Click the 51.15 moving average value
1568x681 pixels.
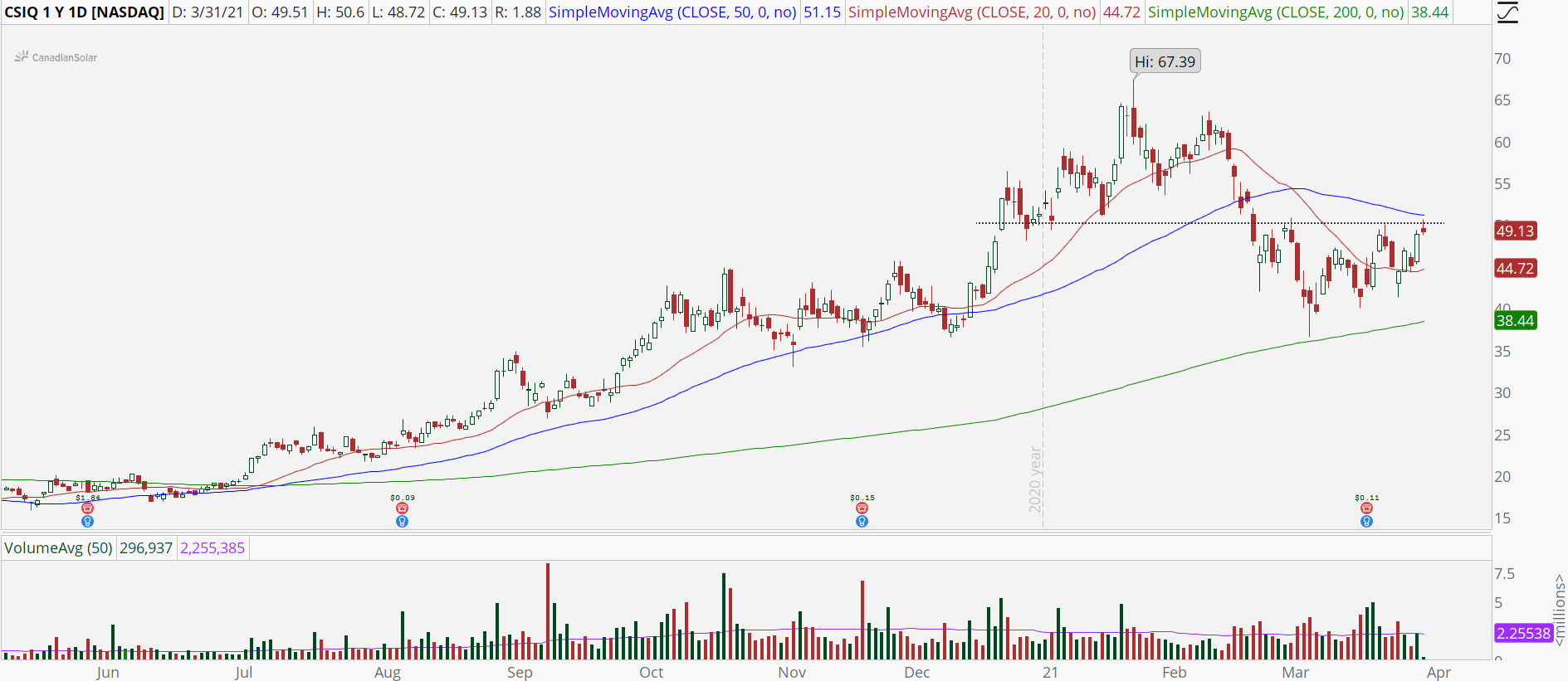(x=822, y=12)
